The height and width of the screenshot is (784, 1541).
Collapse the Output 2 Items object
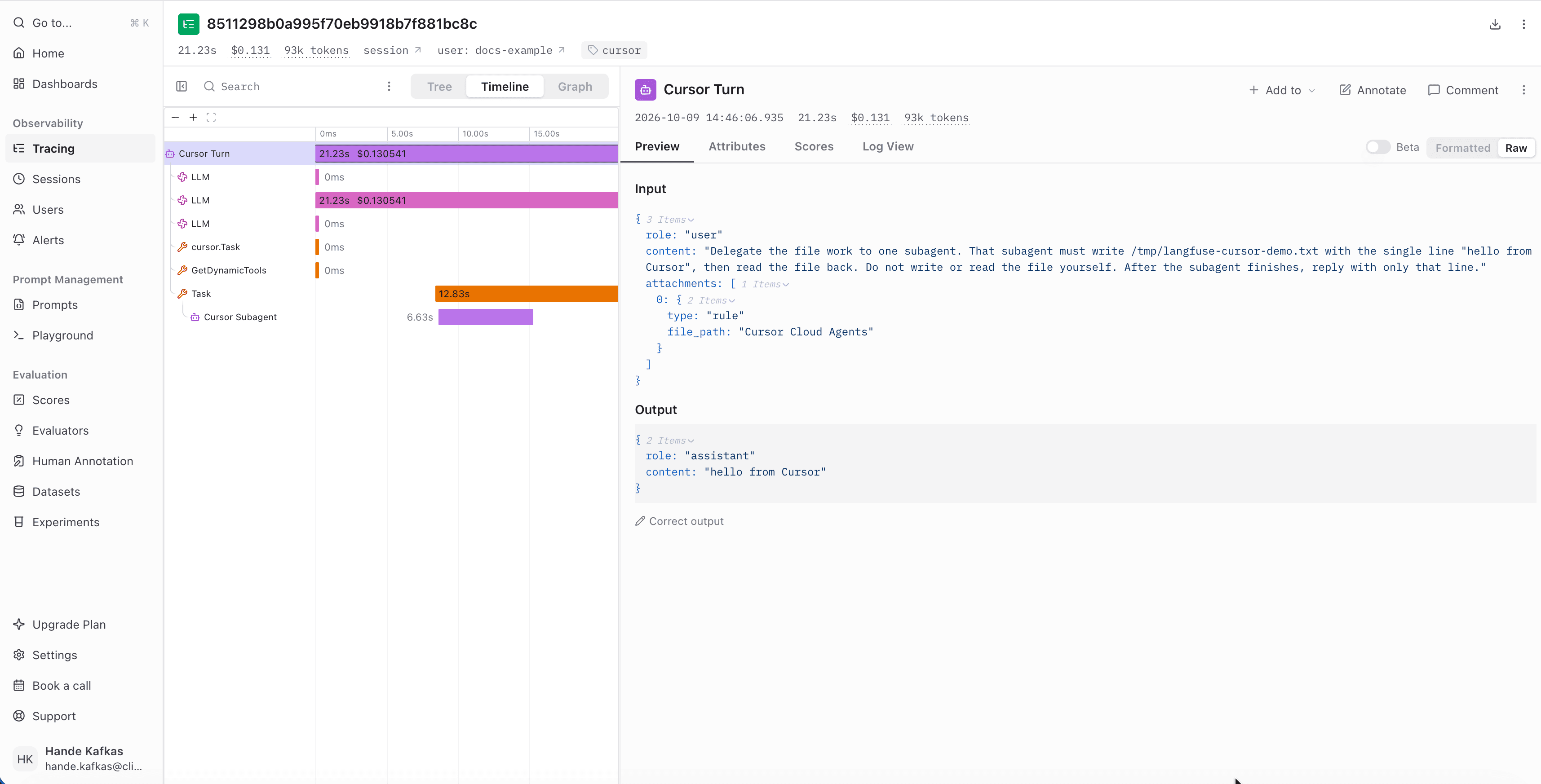pyautogui.click(x=670, y=440)
